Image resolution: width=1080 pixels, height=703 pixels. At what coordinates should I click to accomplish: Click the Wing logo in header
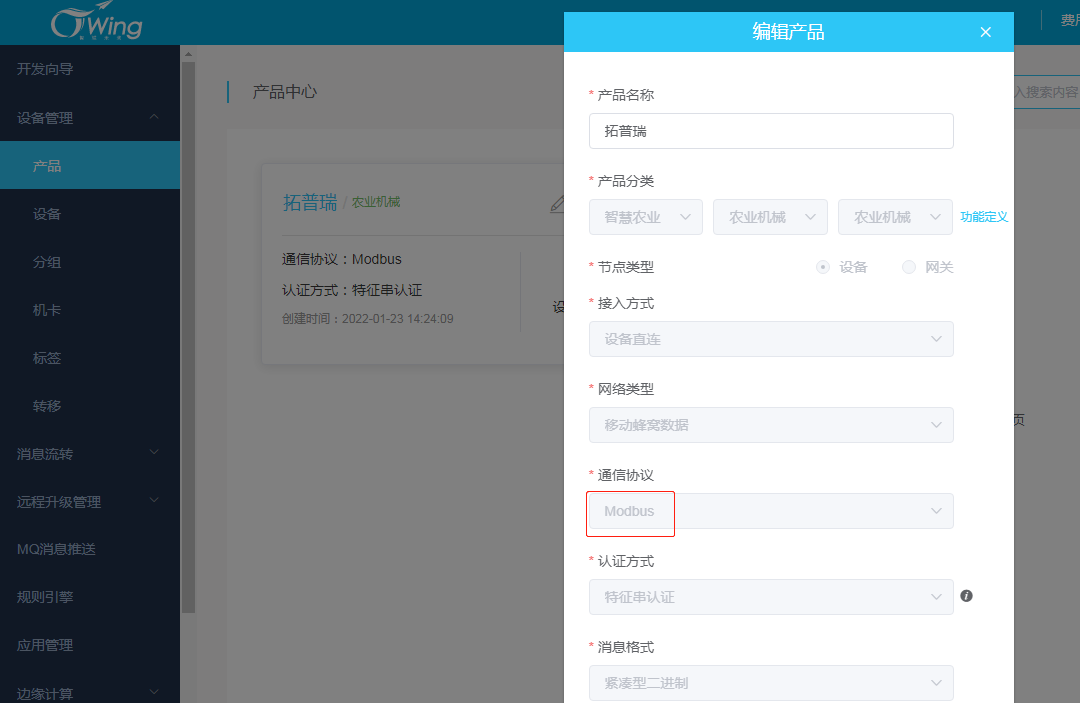(96, 22)
